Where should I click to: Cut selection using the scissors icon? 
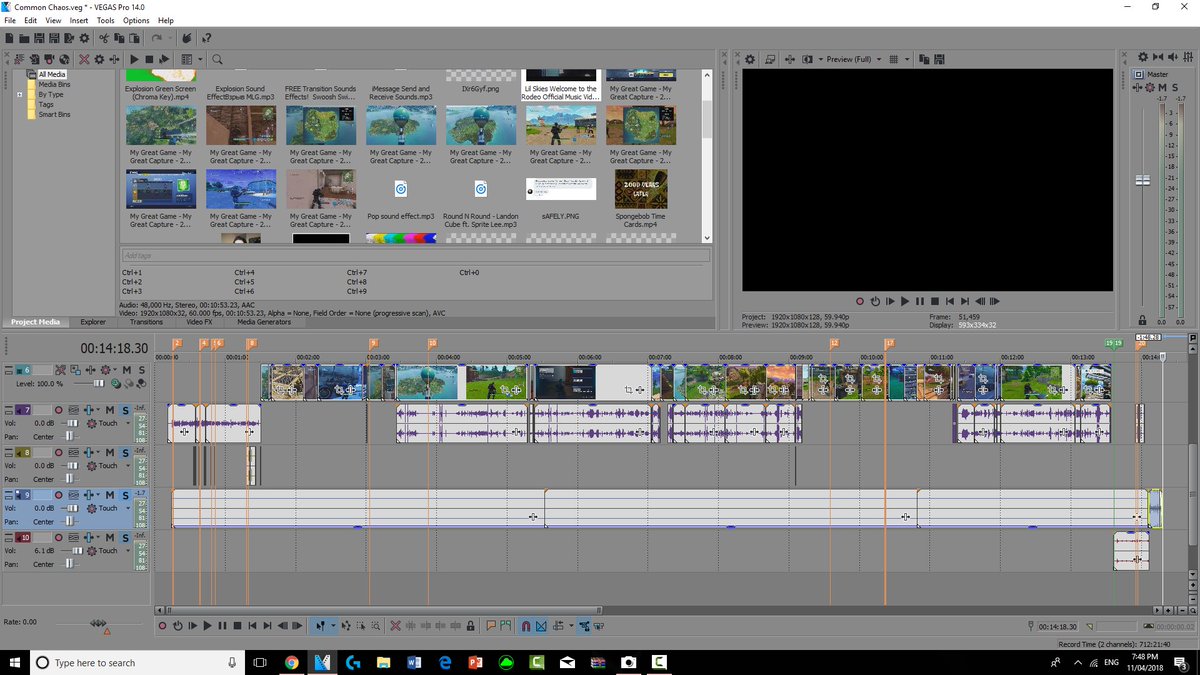tap(103, 38)
